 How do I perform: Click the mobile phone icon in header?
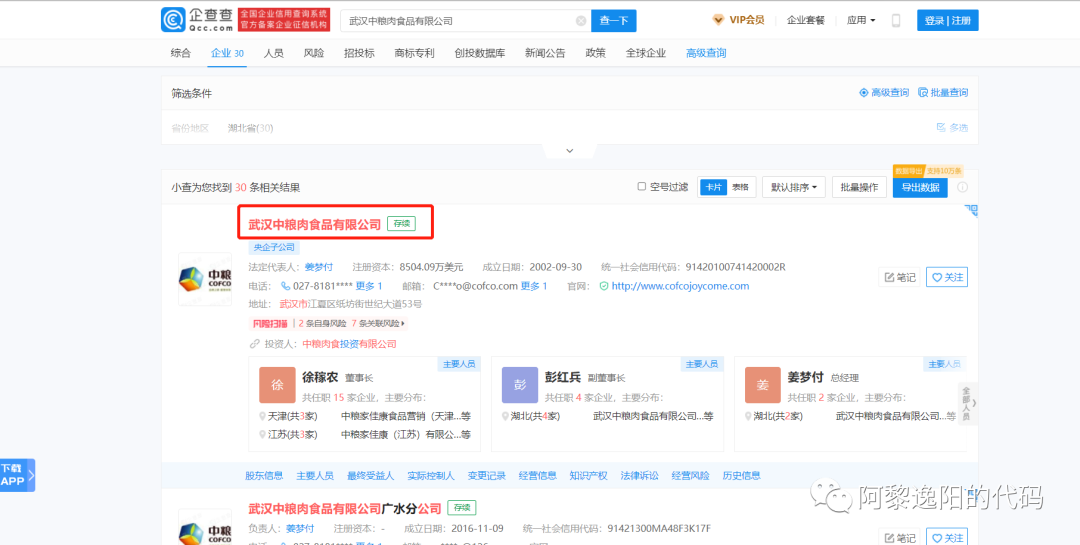tap(896, 20)
